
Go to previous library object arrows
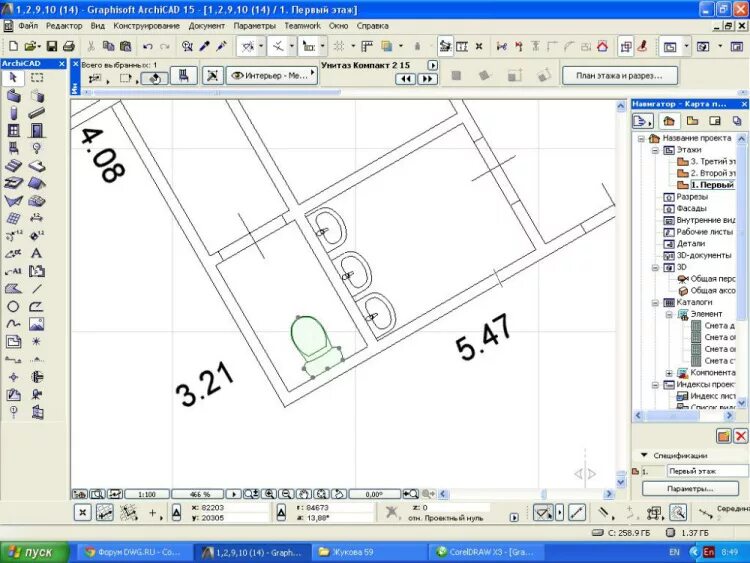[406, 79]
